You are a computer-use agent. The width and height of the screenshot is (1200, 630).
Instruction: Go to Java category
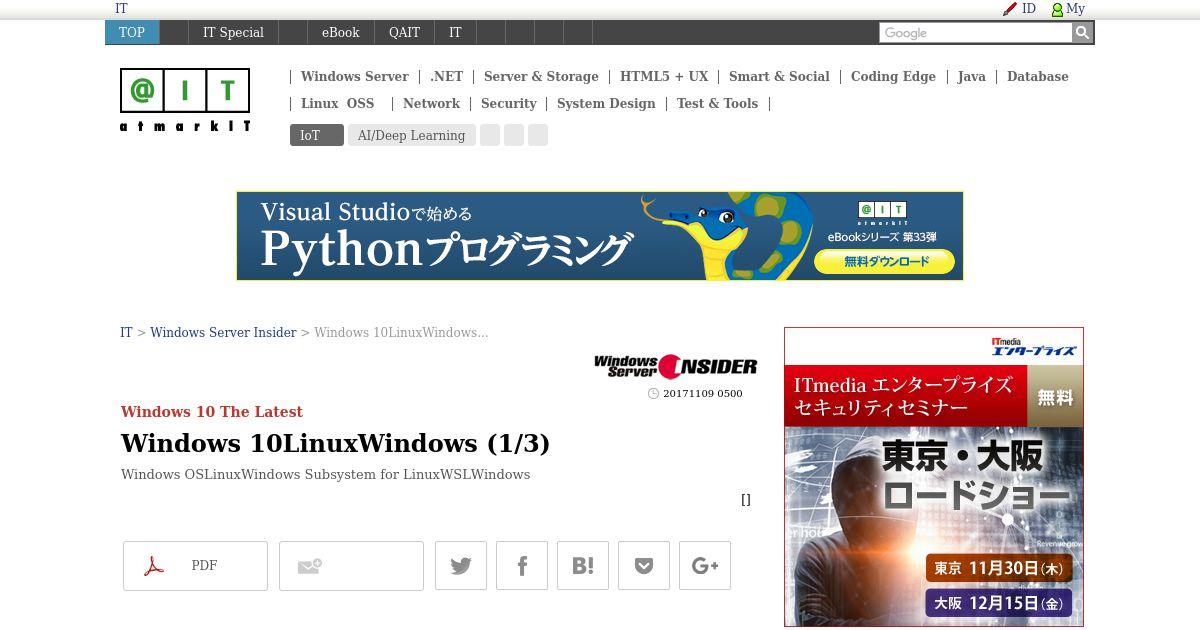coord(971,76)
